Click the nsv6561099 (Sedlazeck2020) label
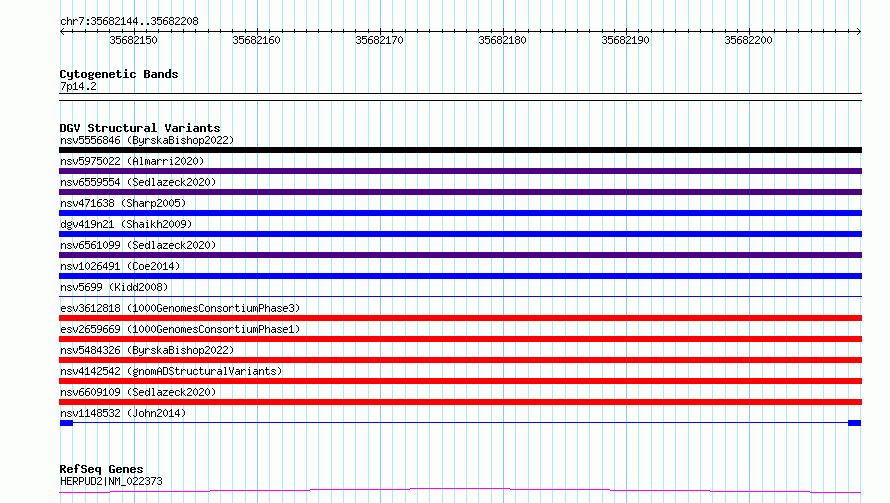 pos(138,245)
